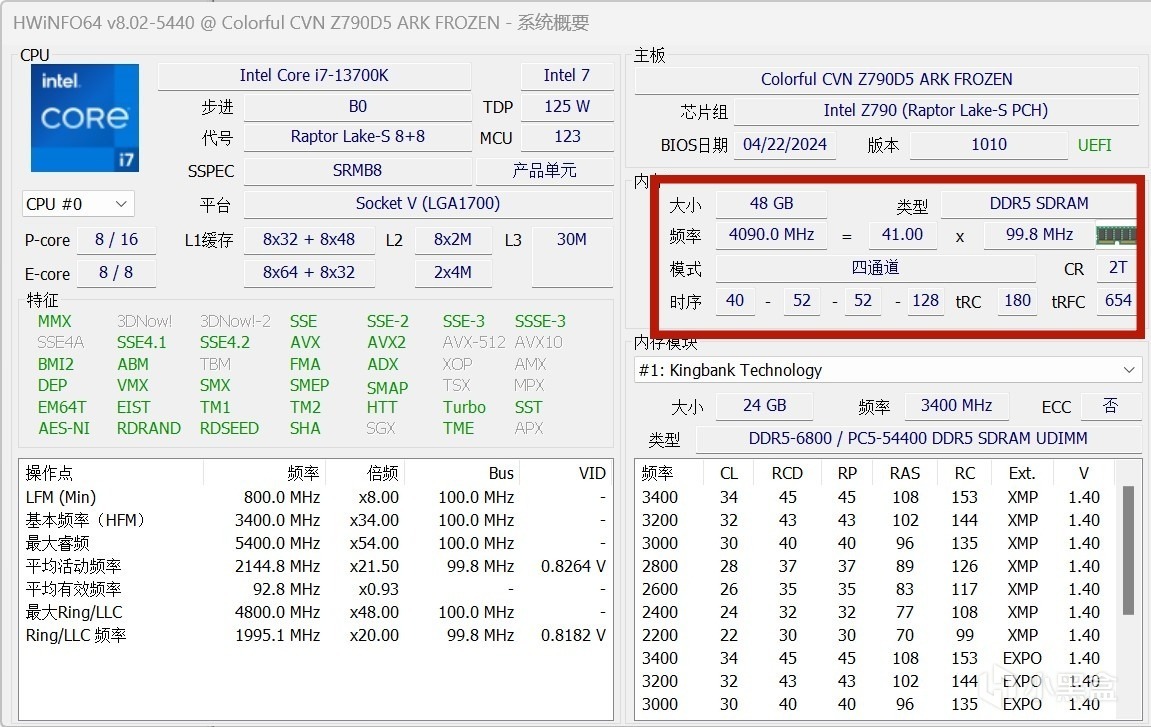1151x727 pixels.
Task: Click the 四通道 memory mode field
Action: [875, 268]
